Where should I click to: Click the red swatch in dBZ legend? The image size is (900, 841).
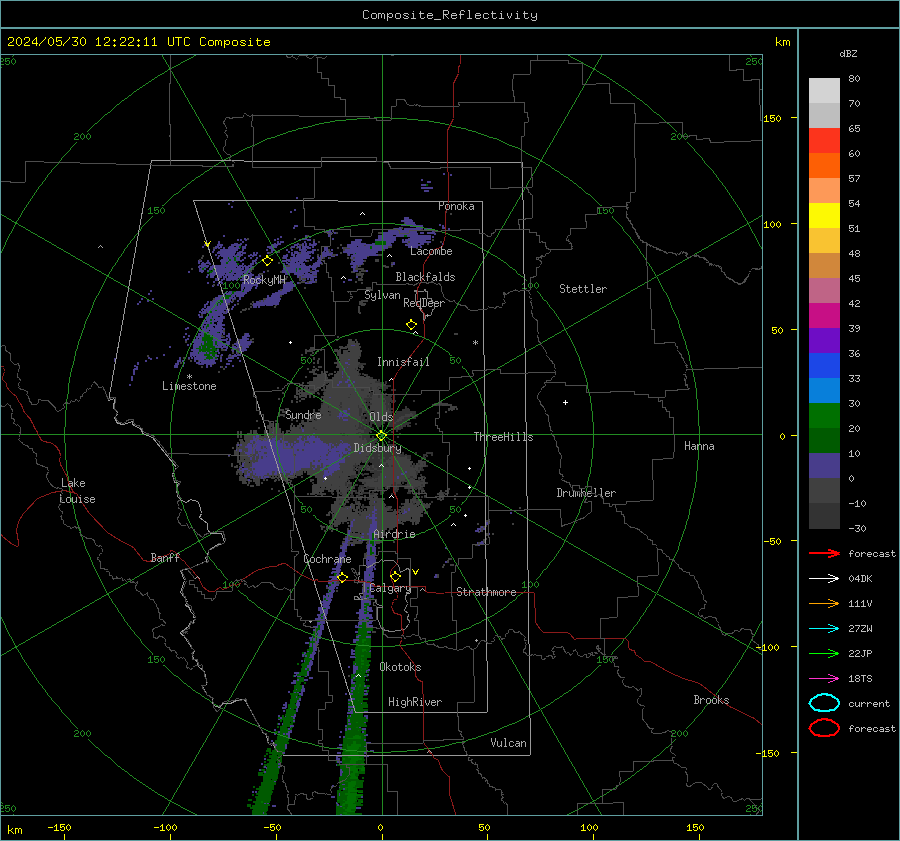point(824,141)
